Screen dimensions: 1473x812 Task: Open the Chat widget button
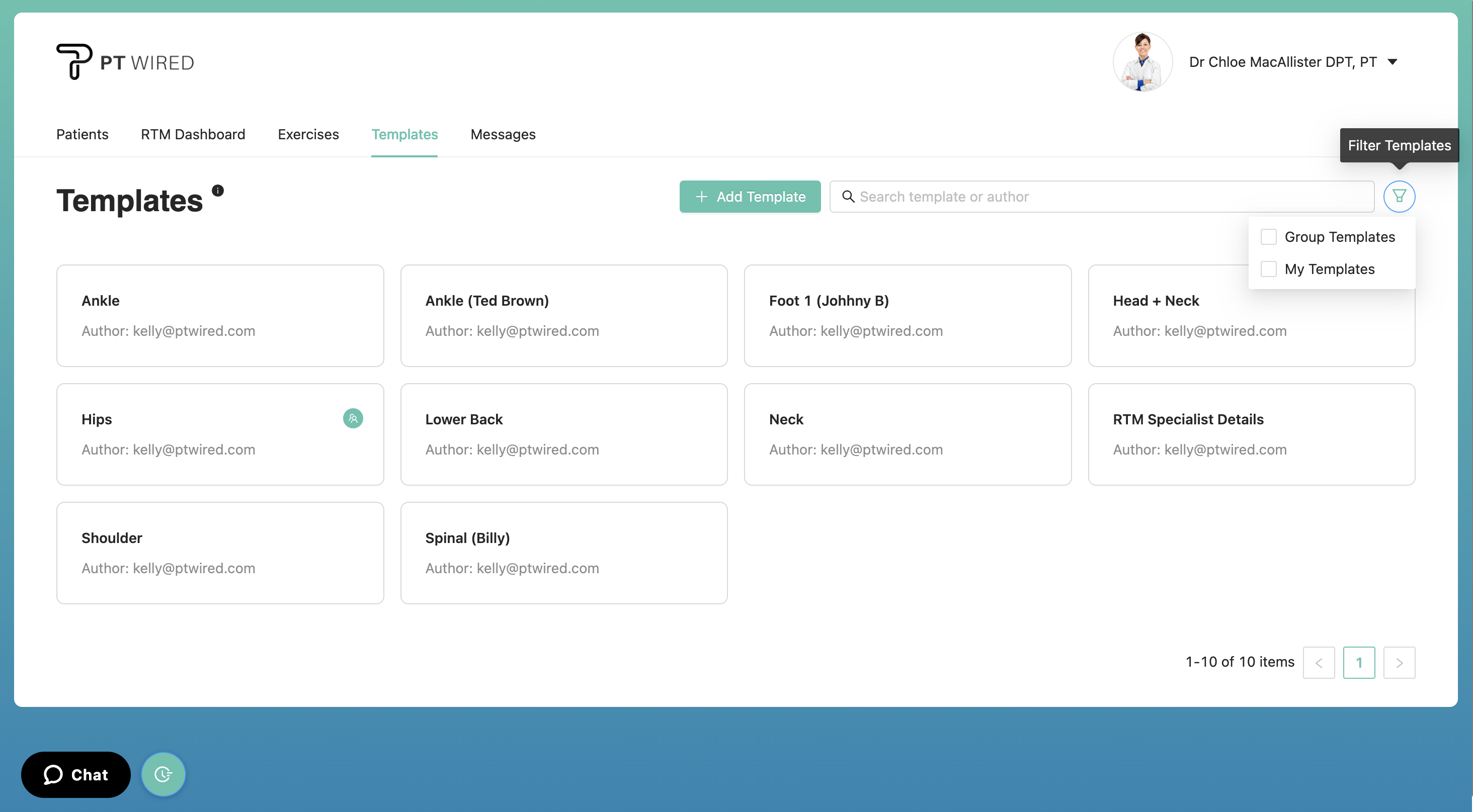tap(76, 774)
